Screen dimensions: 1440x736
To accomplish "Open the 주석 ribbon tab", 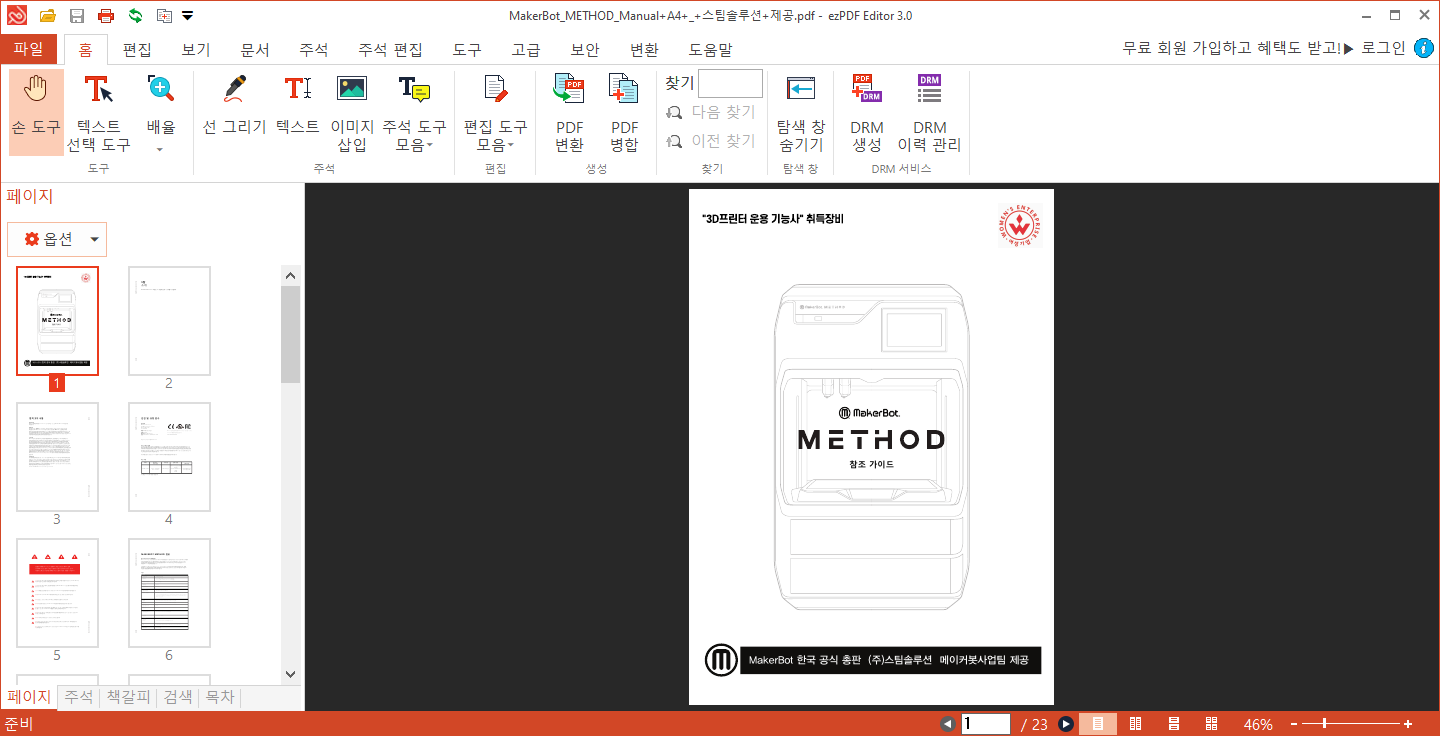I will [x=314, y=49].
